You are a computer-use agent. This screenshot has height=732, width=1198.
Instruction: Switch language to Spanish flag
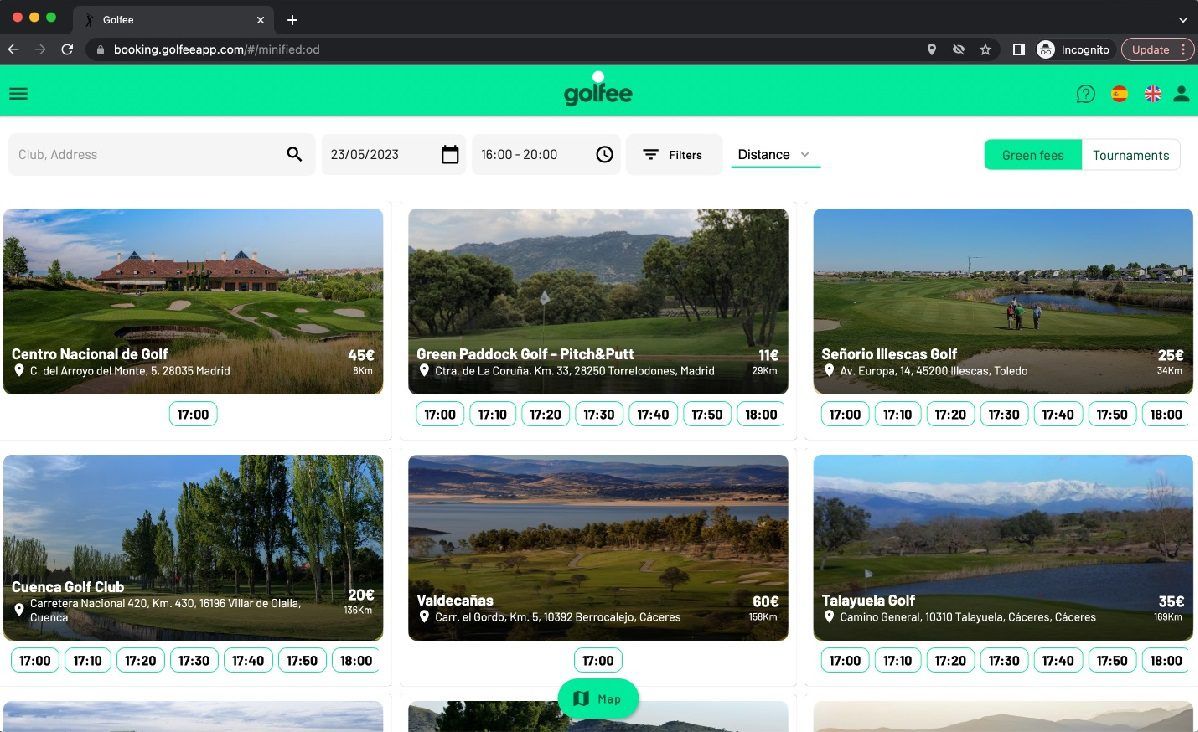pos(1119,94)
